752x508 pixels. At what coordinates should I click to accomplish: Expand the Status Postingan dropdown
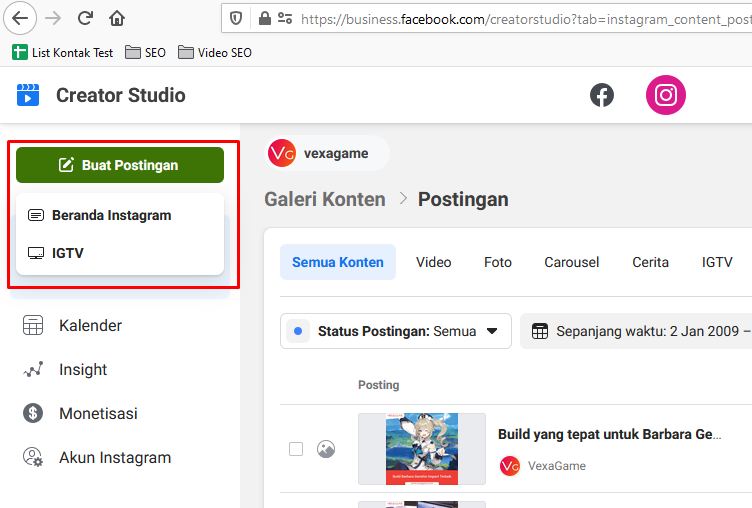[396, 331]
